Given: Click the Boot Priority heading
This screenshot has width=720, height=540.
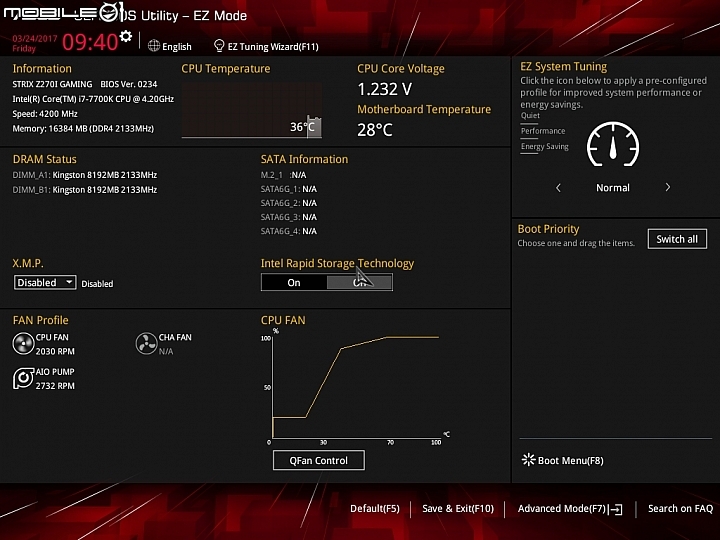Looking at the screenshot, I should pos(548,229).
